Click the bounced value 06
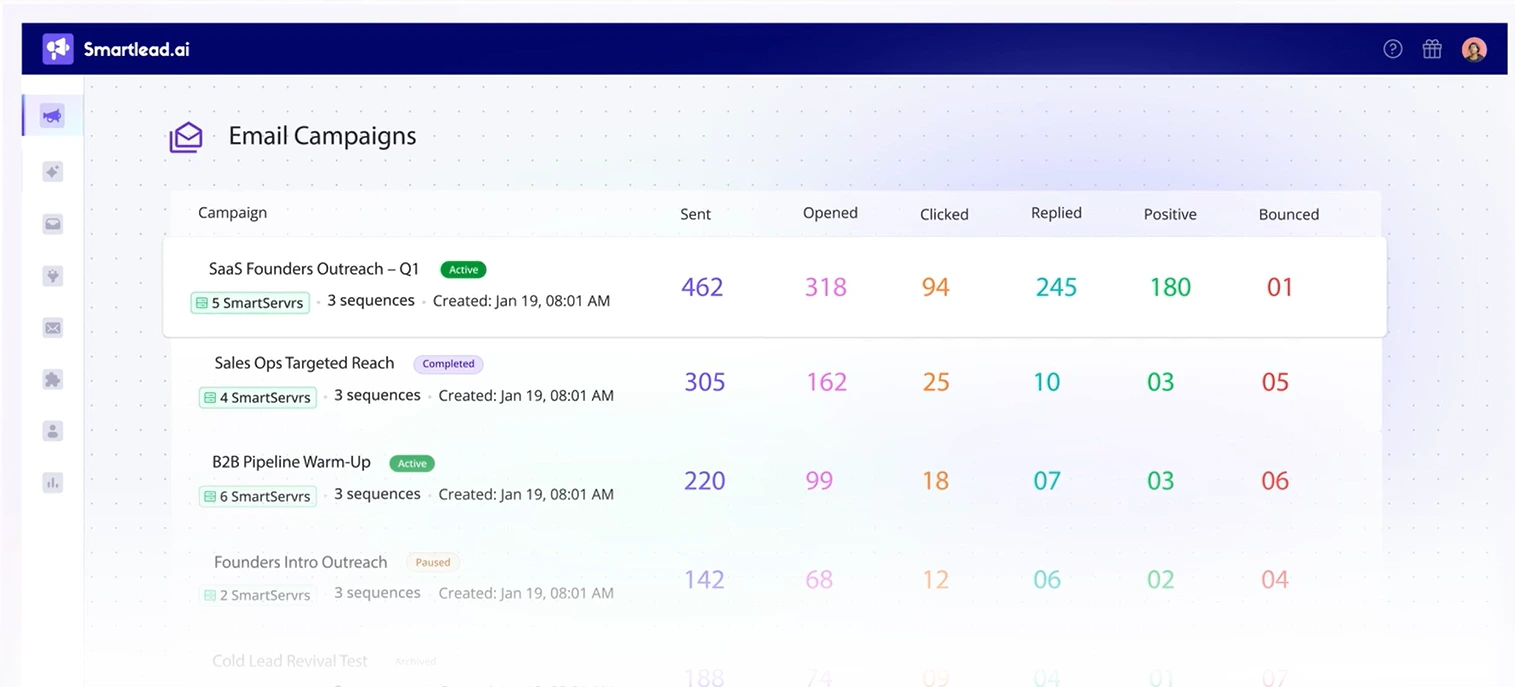 pos(1275,481)
